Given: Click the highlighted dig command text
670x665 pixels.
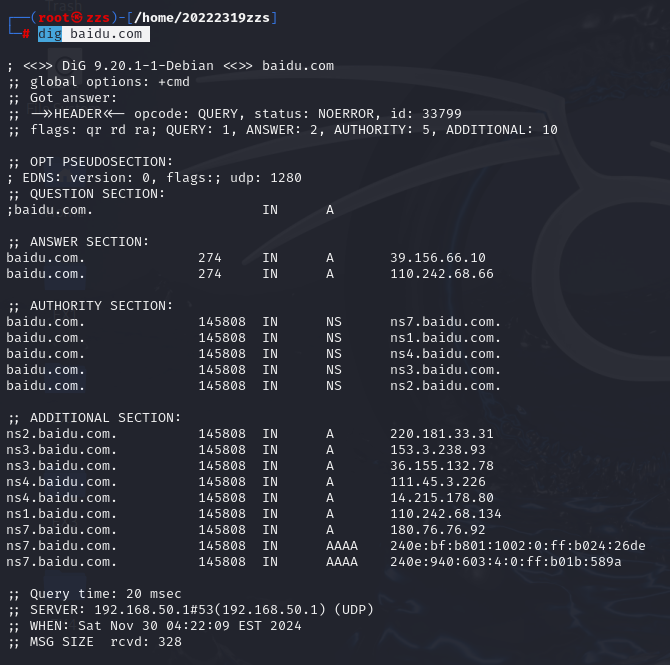Looking at the screenshot, I should [50, 34].
